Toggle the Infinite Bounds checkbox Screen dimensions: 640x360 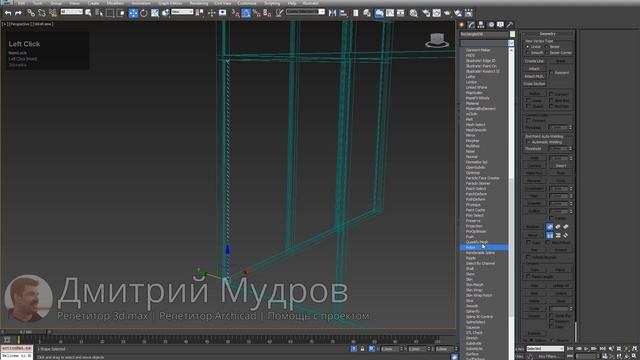528,257
